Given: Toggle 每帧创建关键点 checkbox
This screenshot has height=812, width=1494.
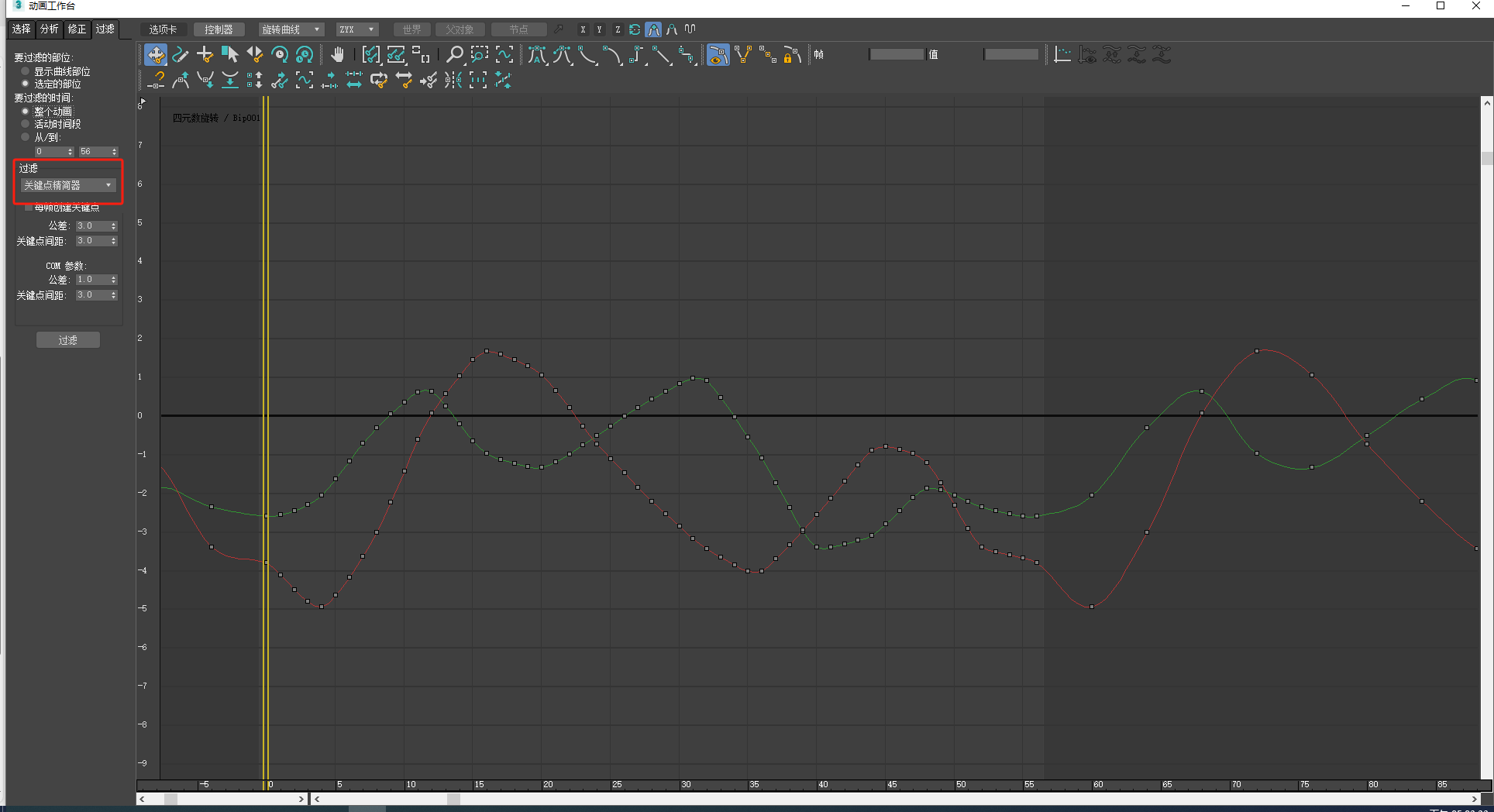Looking at the screenshot, I should pyautogui.click(x=29, y=208).
